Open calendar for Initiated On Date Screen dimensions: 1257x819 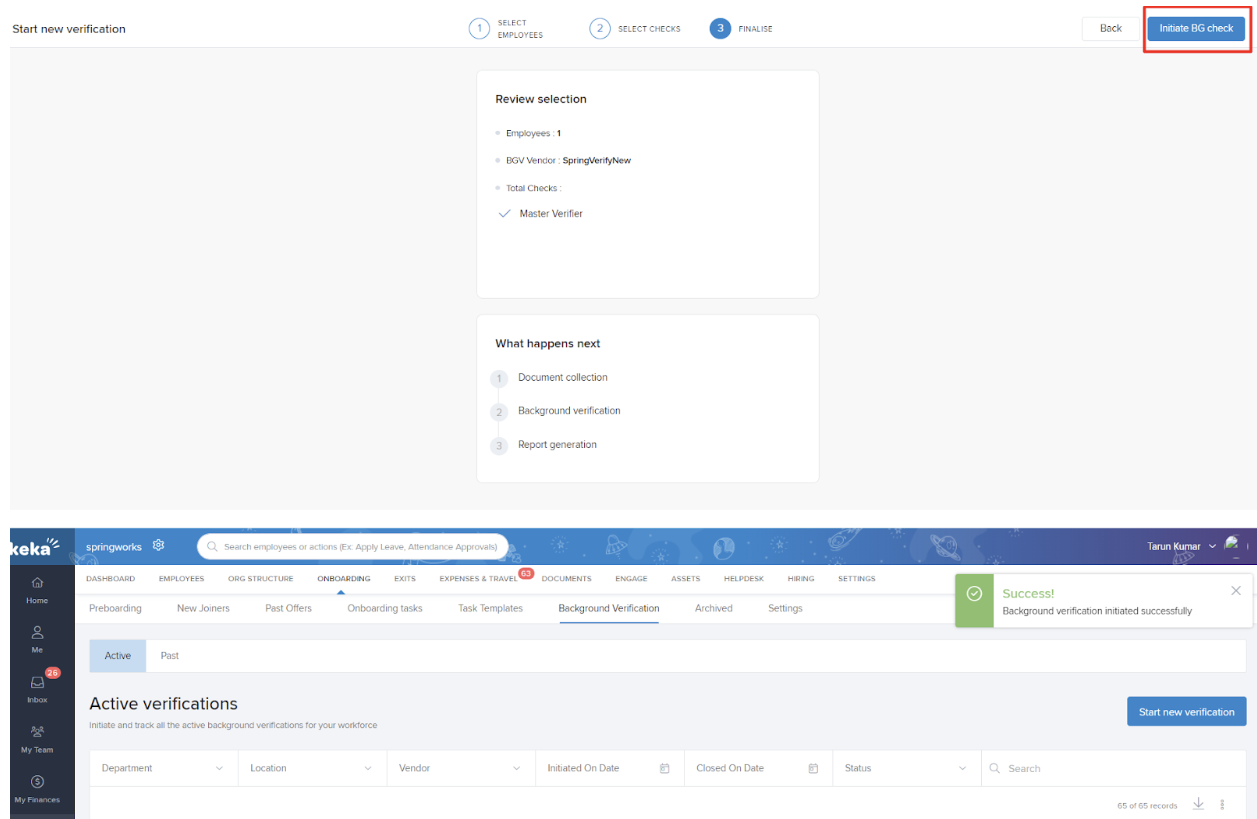click(x=664, y=768)
